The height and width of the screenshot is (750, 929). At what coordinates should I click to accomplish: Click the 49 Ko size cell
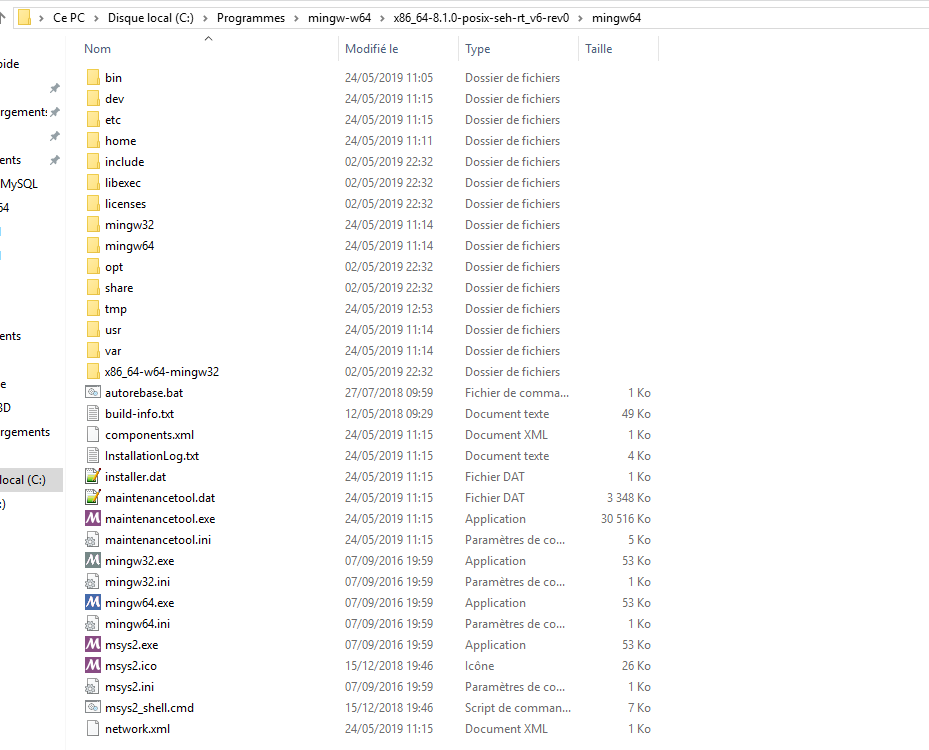click(x=636, y=414)
